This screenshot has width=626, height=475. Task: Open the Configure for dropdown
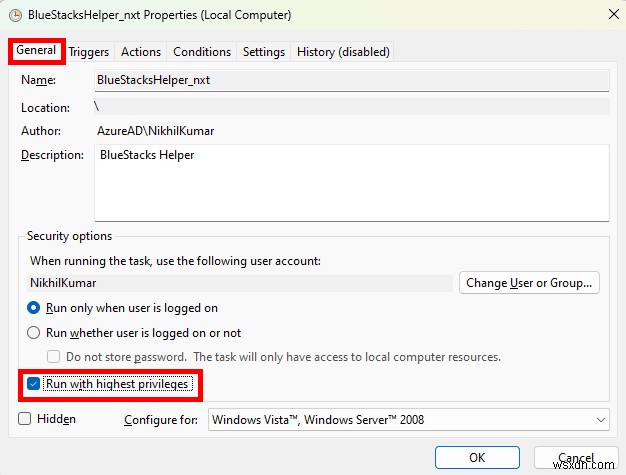pyautogui.click(x=408, y=420)
